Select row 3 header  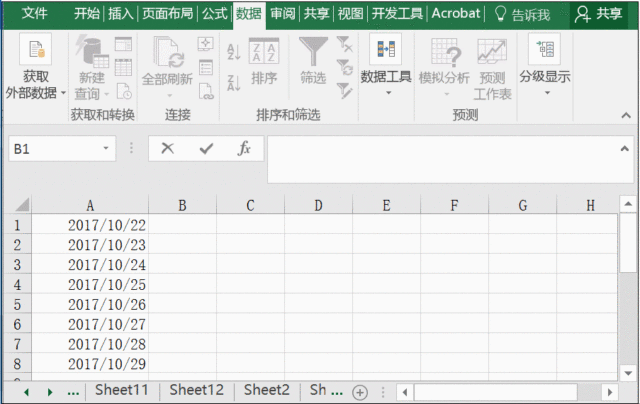click(17, 264)
